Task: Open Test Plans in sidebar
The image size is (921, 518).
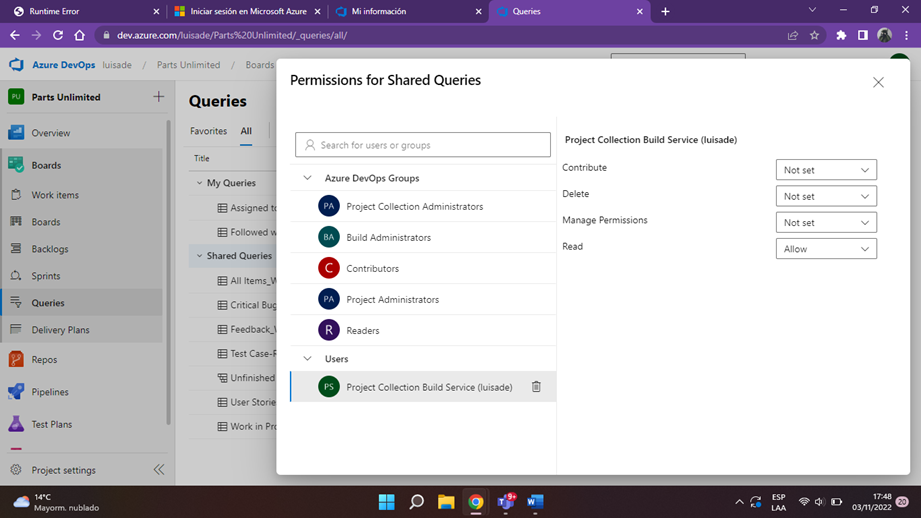Action: (x=52, y=424)
